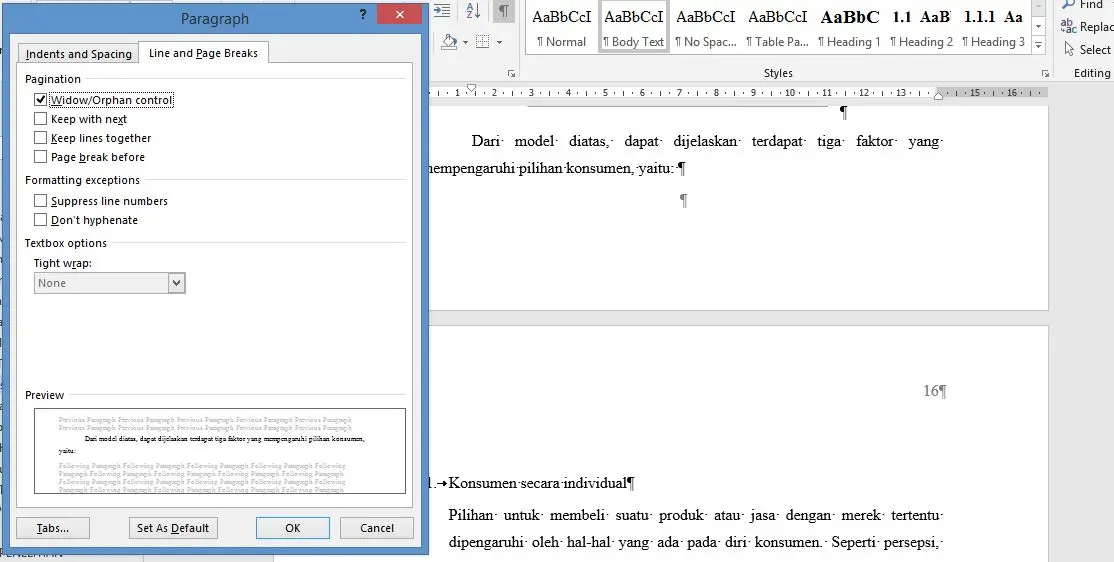Apply the No Spacing style
This screenshot has height=562, width=1114.
click(705, 27)
